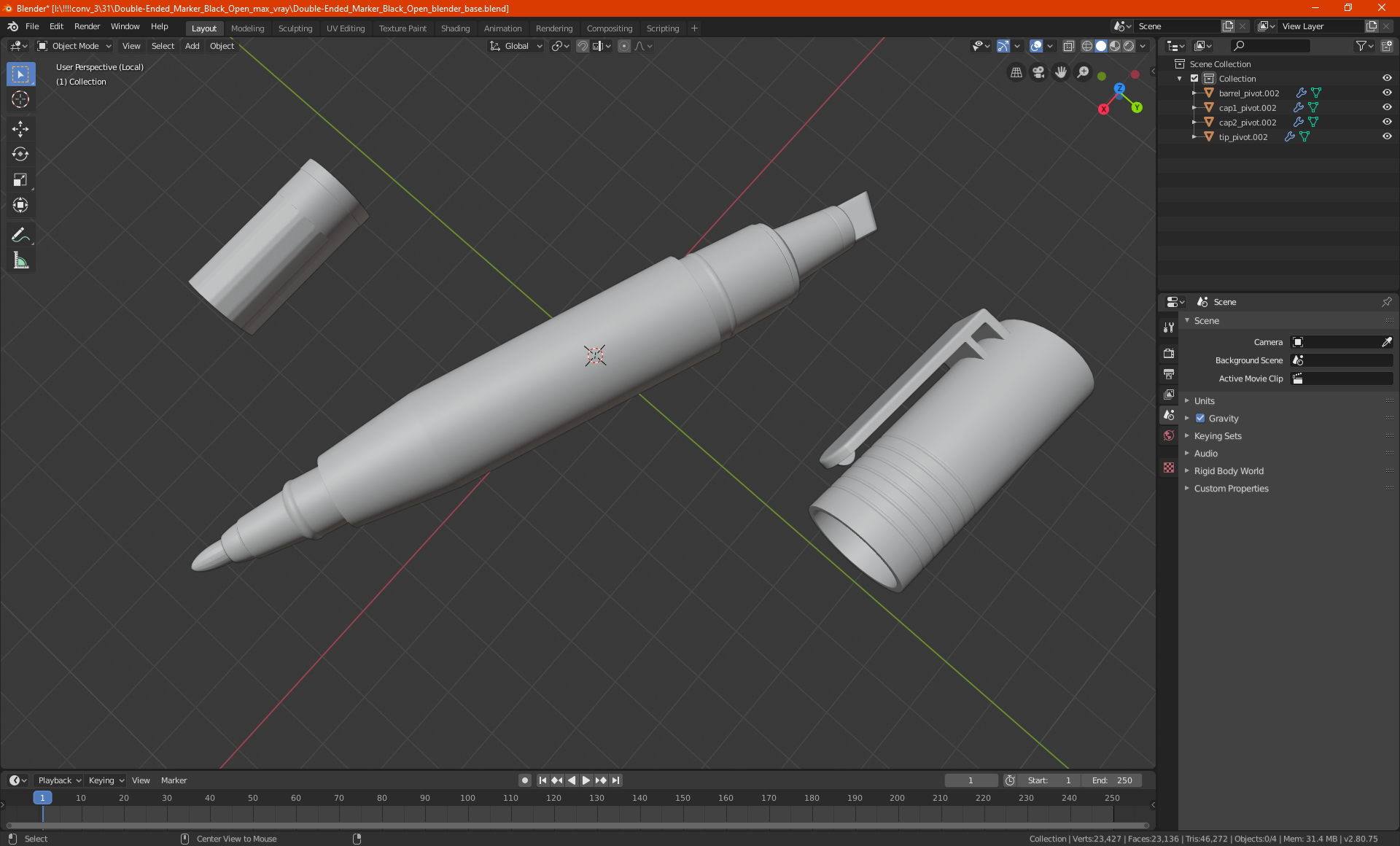Select the Scale tool

tap(20, 179)
